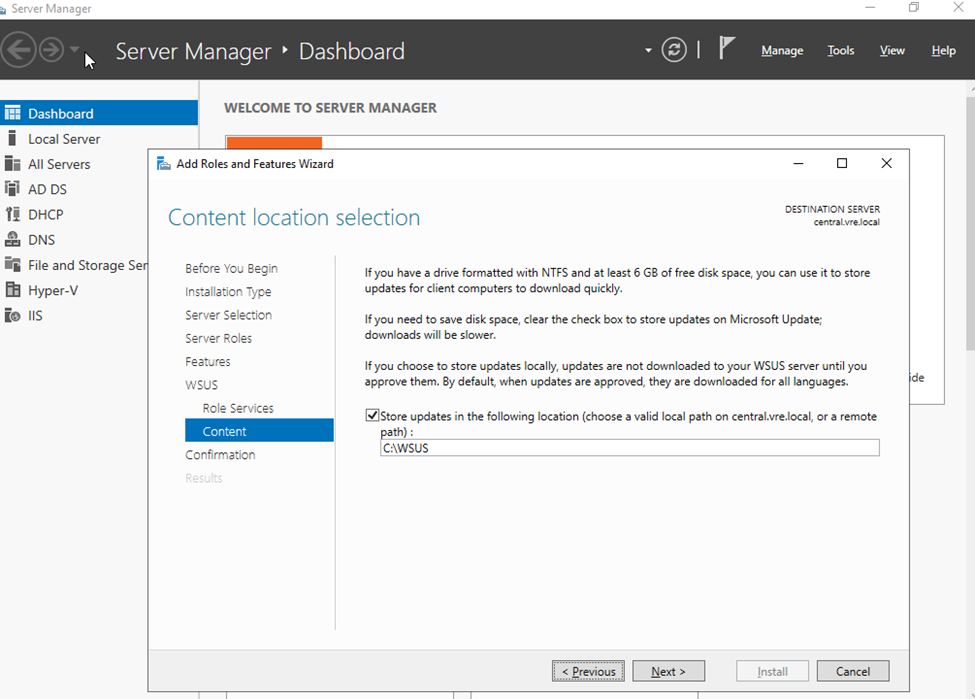The image size is (975, 699).
Task: Click the Next button
Action: pyautogui.click(x=668, y=671)
